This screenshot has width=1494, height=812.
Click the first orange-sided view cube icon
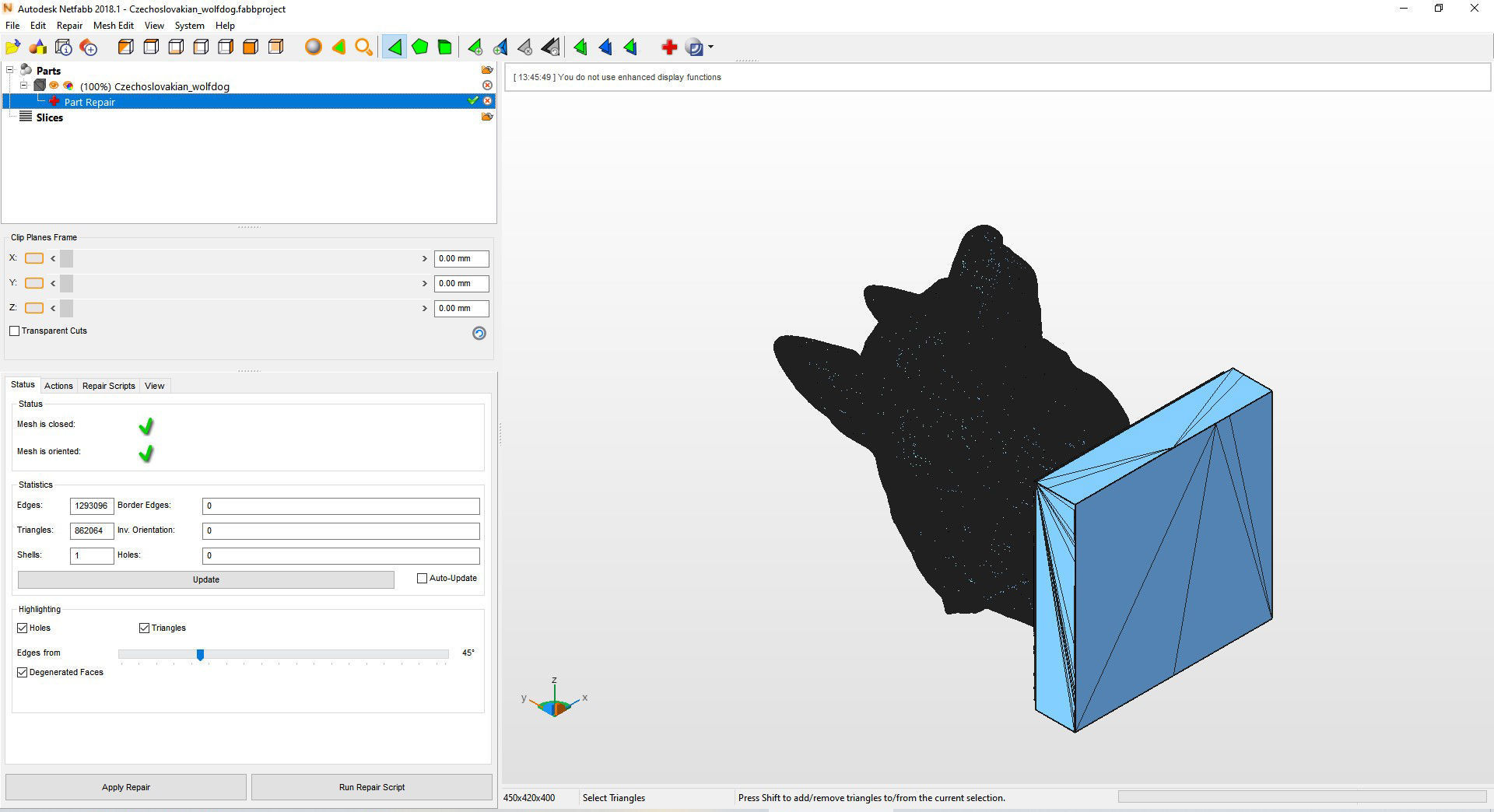126,47
